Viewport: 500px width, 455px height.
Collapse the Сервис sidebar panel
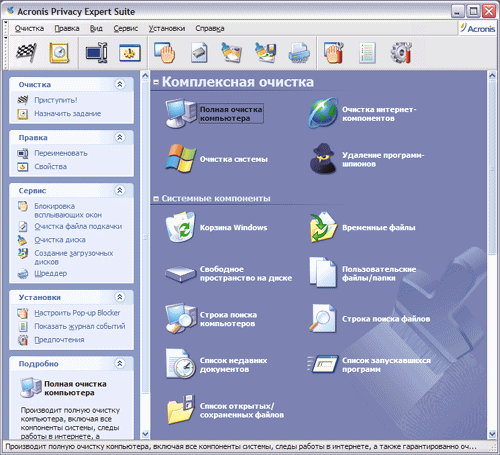click(120, 190)
